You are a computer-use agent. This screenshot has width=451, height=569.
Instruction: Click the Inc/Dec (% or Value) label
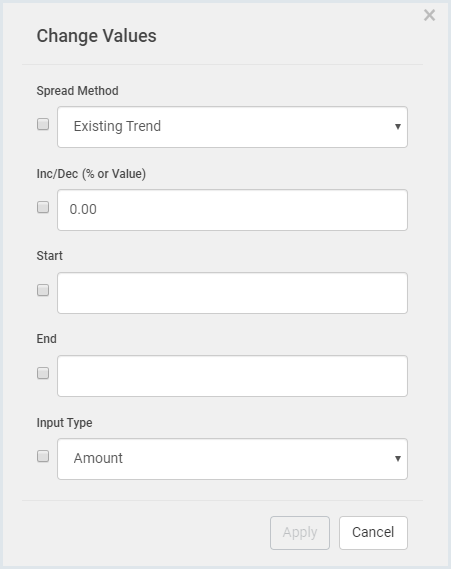coord(91,174)
